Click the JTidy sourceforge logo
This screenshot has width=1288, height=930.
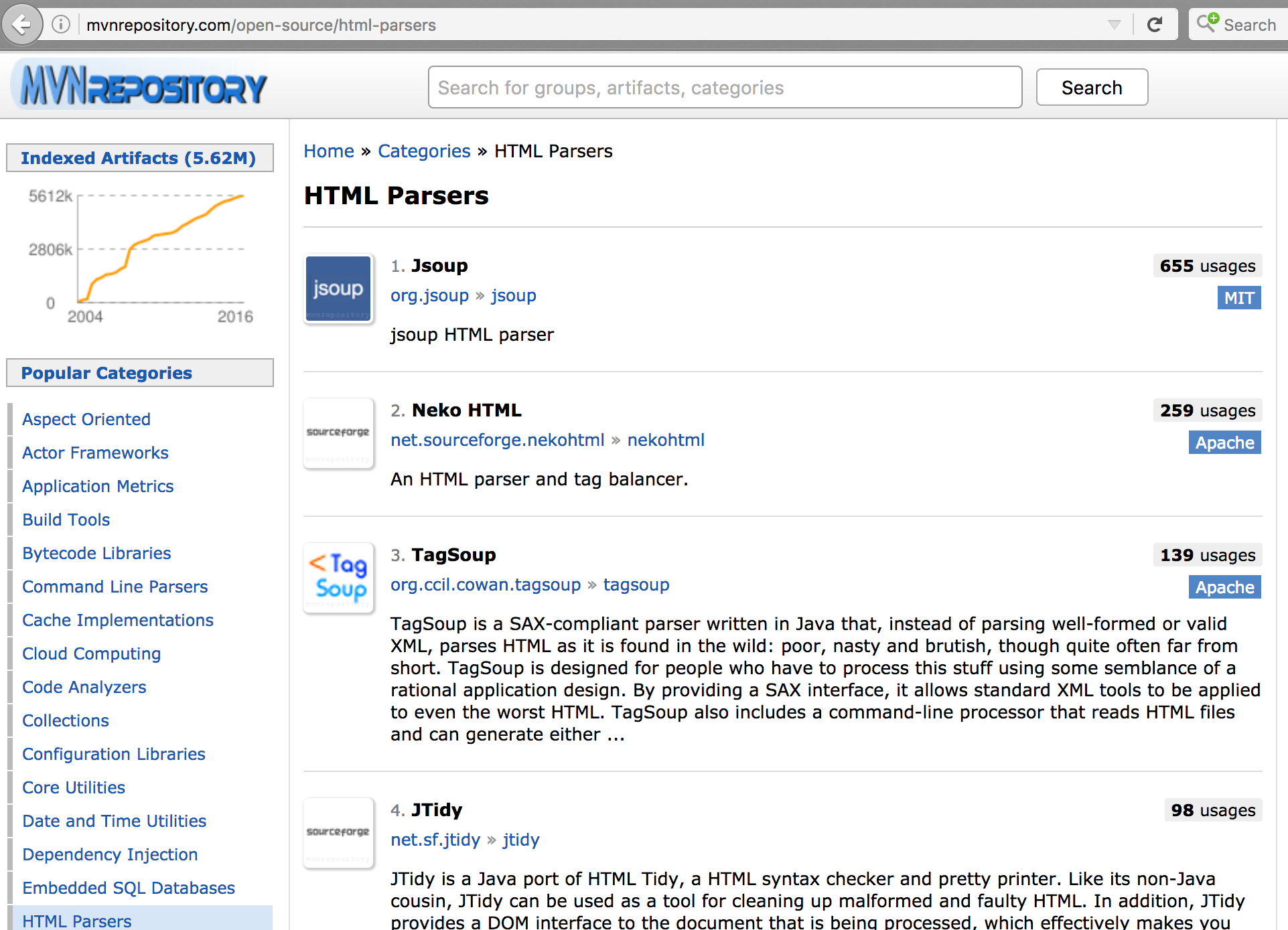point(338,833)
